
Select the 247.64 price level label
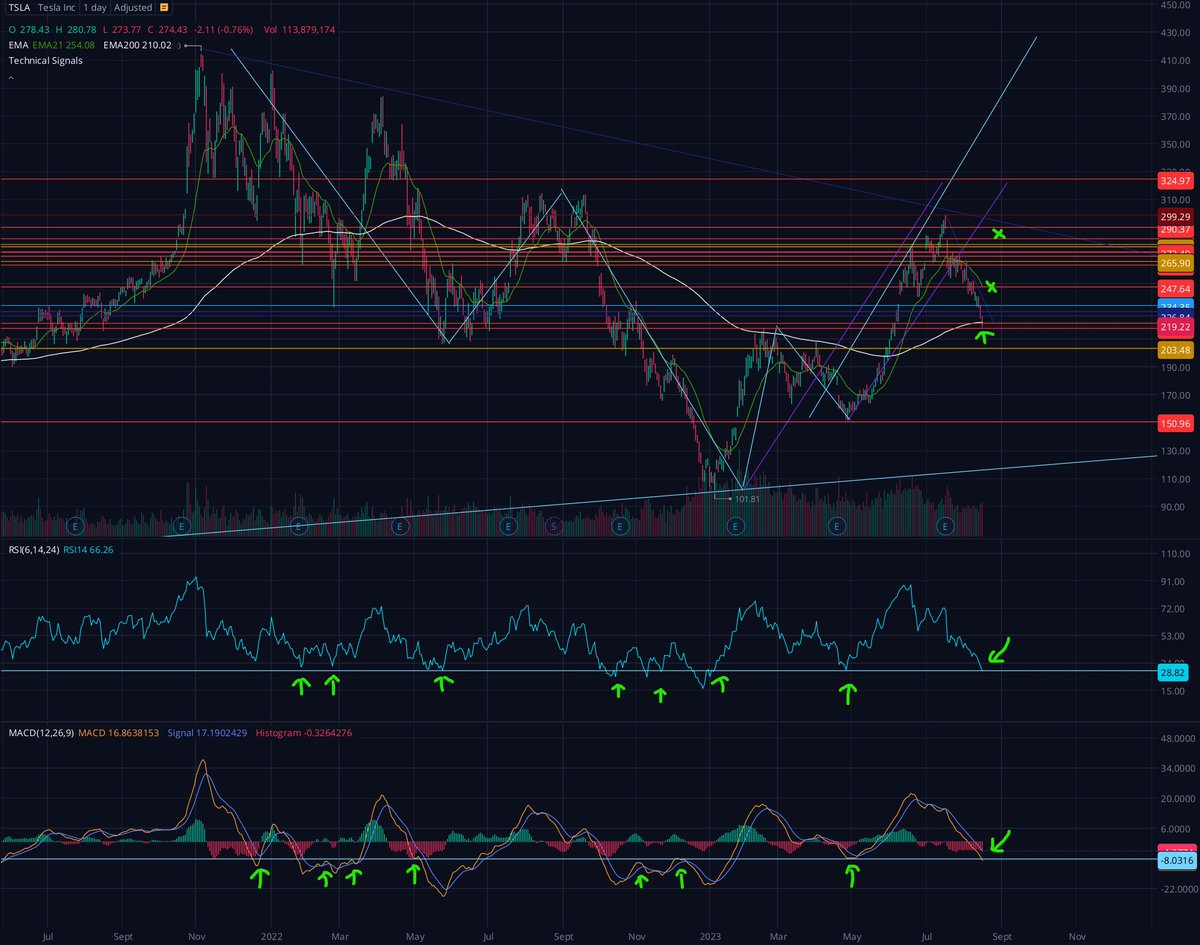click(x=1173, y=287)
